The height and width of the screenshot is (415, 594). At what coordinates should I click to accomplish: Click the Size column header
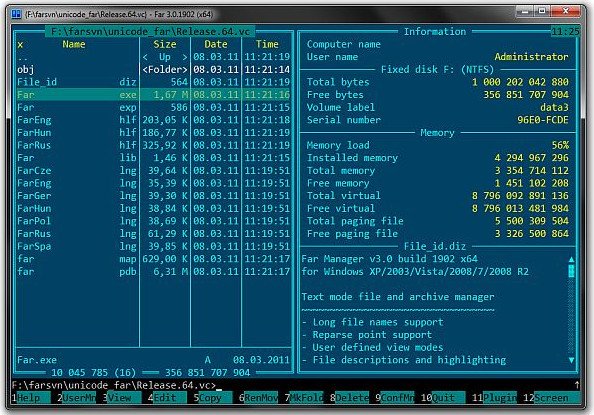[165, 44]
